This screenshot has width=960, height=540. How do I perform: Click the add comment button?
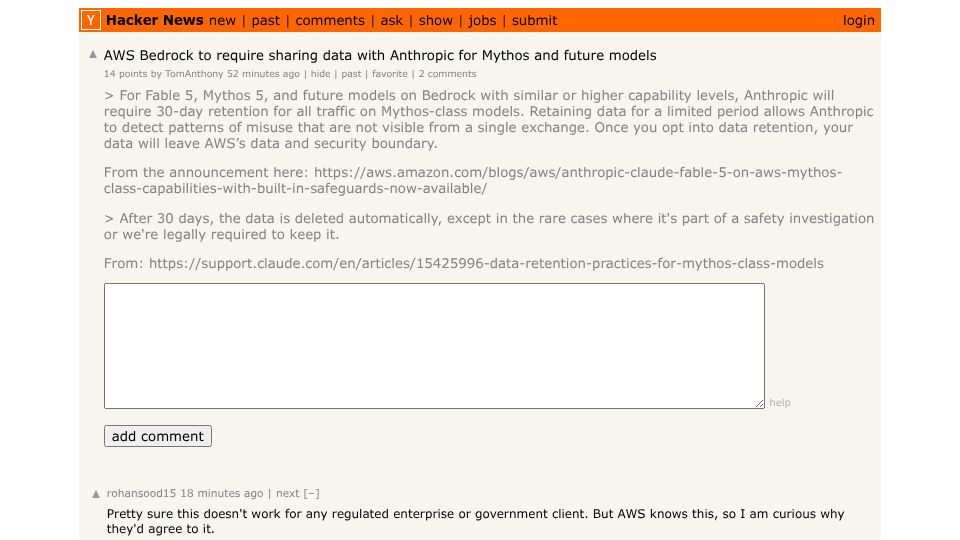pos(157,436)
